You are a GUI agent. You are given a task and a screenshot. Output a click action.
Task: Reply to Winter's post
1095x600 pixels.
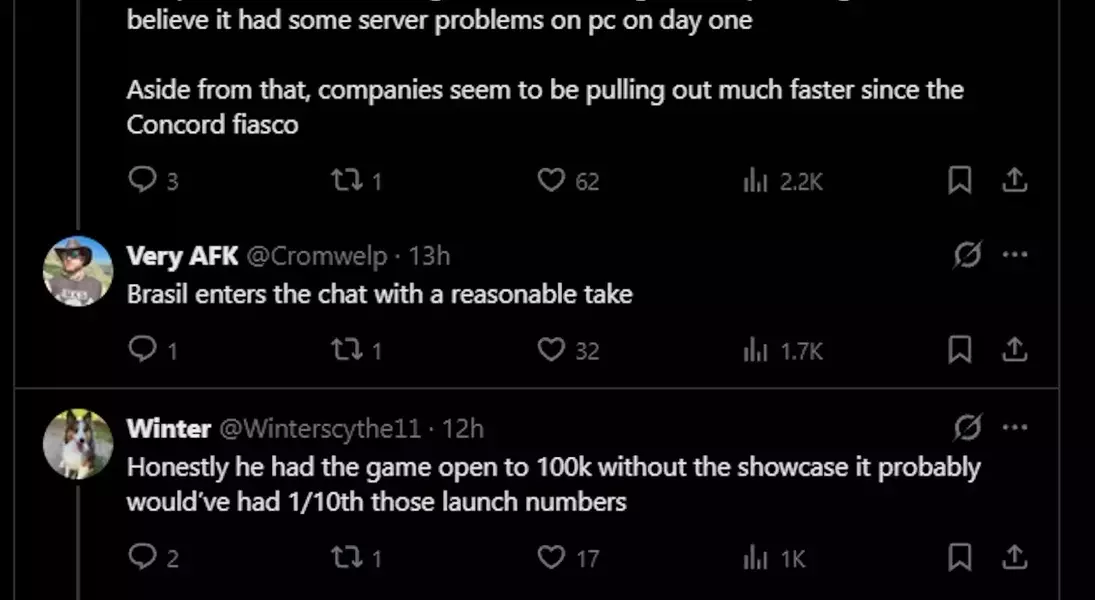pos(144,557)
